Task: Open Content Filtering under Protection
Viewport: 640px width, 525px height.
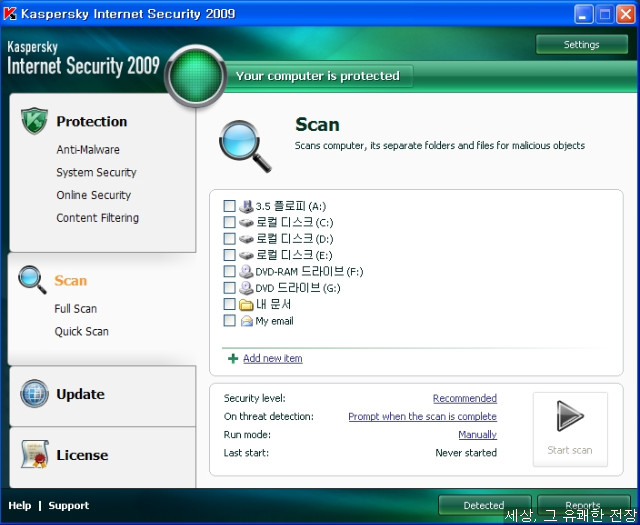Action: [x=98, y=218]
